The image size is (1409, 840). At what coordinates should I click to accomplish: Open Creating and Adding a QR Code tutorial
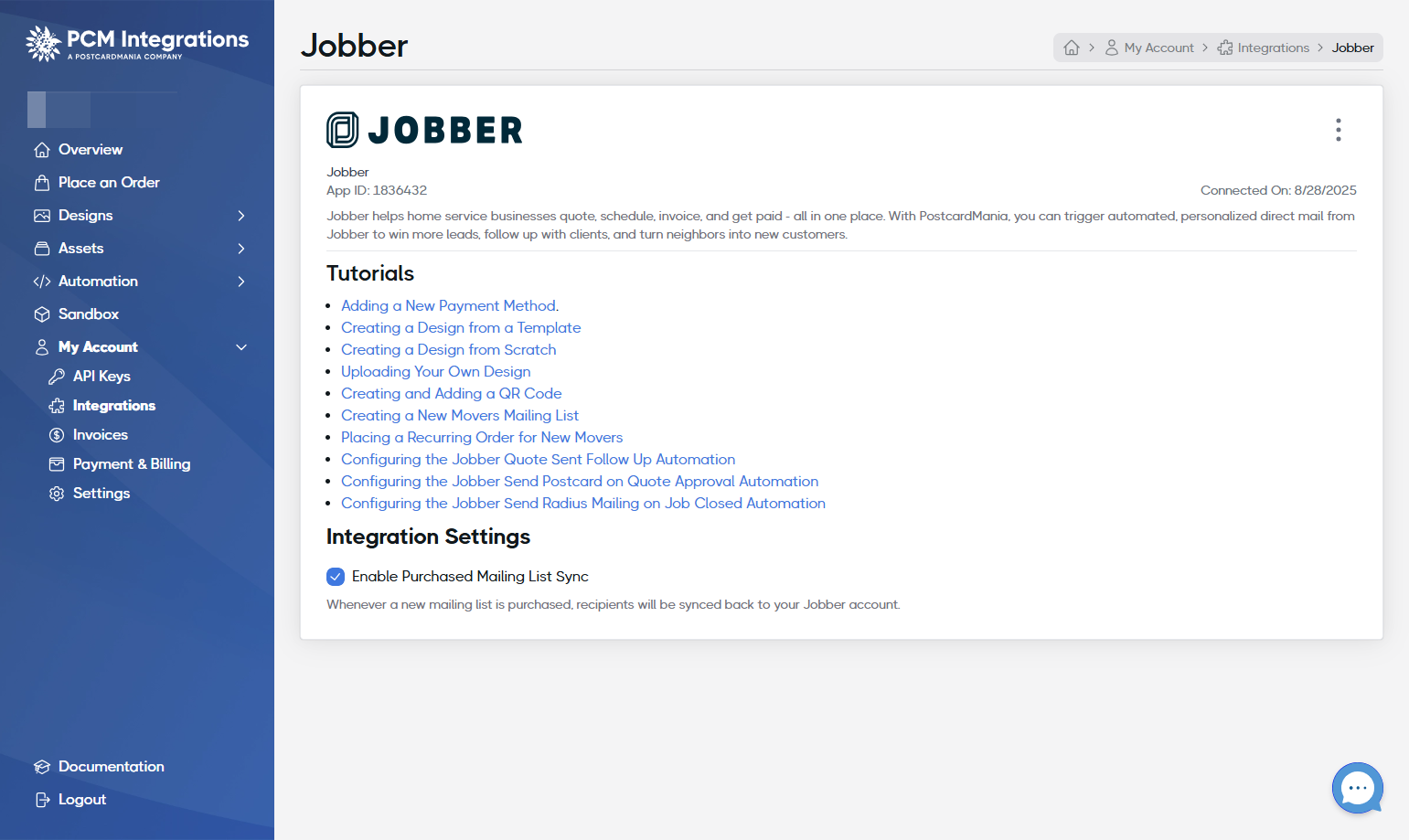point(451,394)
